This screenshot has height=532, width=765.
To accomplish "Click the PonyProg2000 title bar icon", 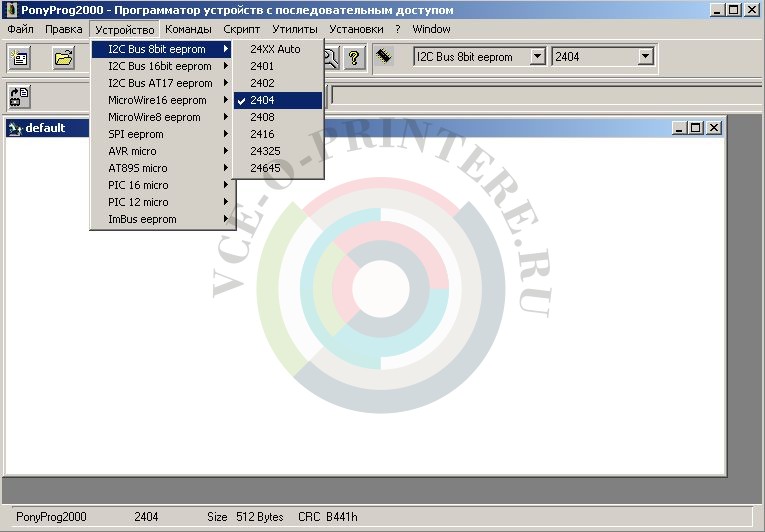I will (11, 10).
